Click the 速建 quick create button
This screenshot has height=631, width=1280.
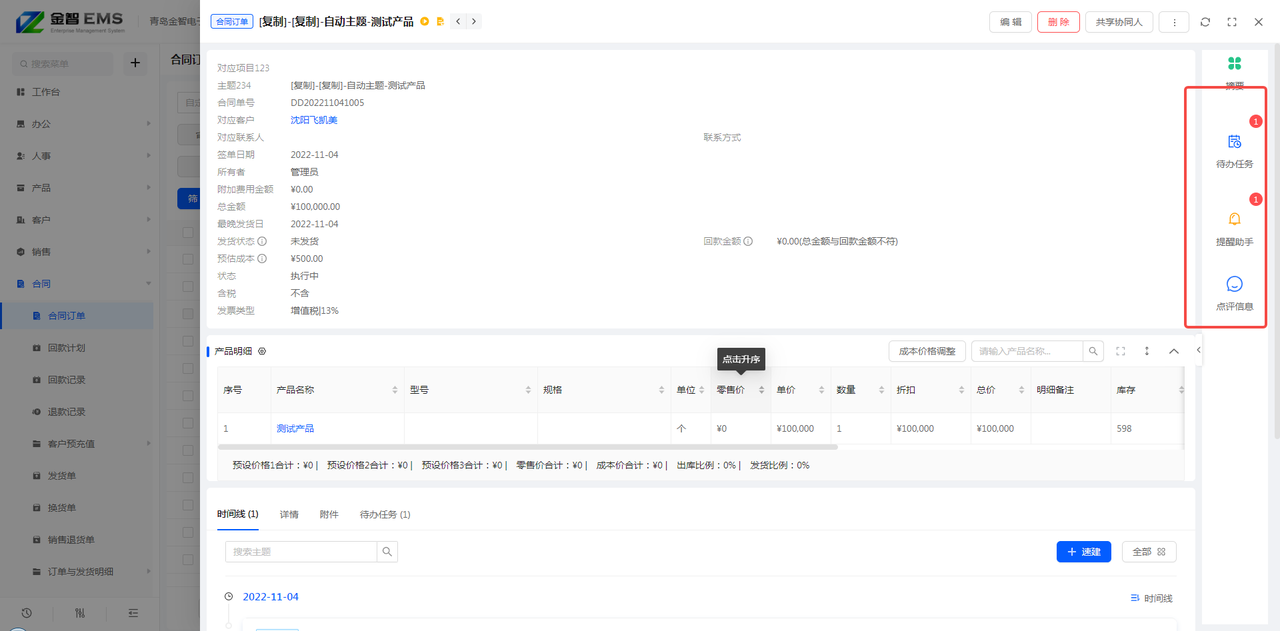[1084, 551]
